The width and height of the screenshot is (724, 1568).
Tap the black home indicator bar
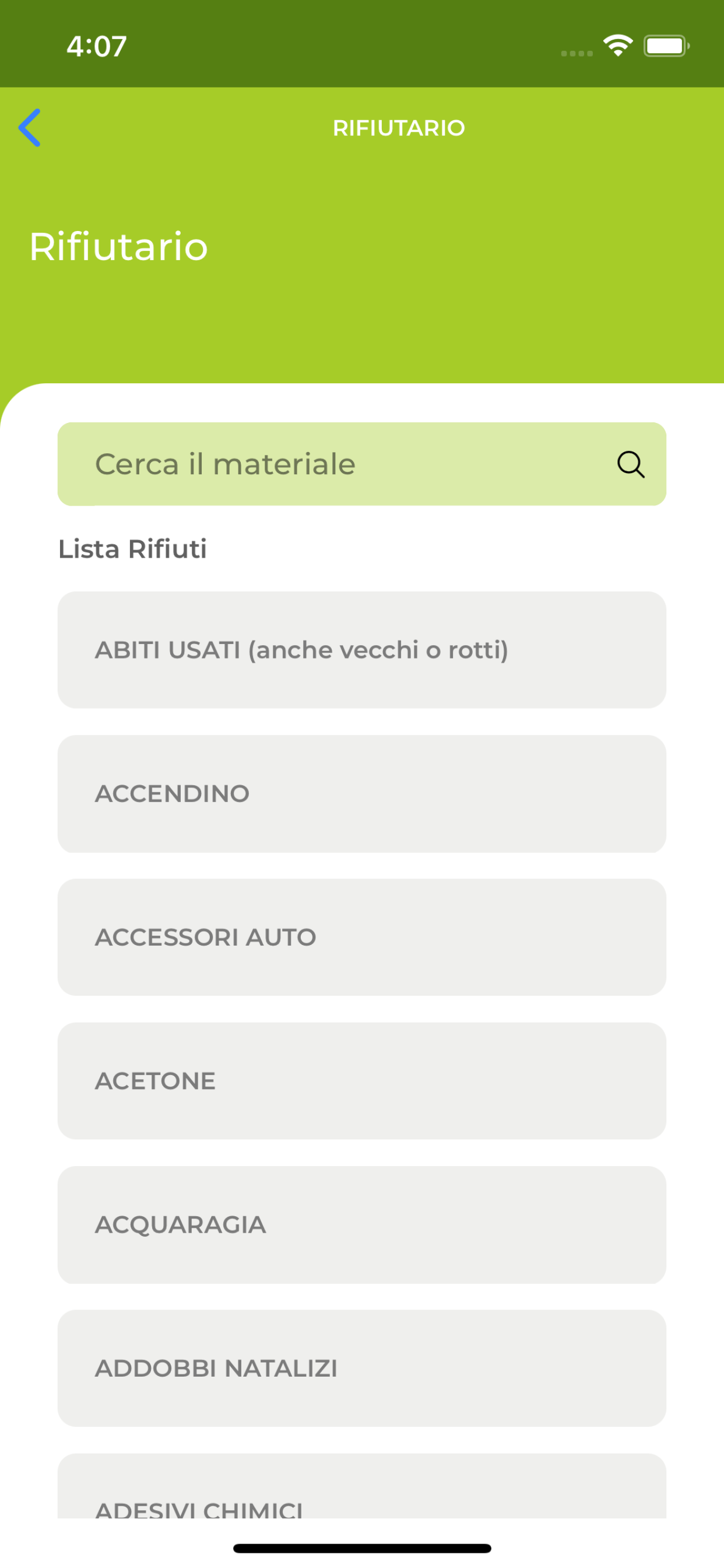point(362,1548)
